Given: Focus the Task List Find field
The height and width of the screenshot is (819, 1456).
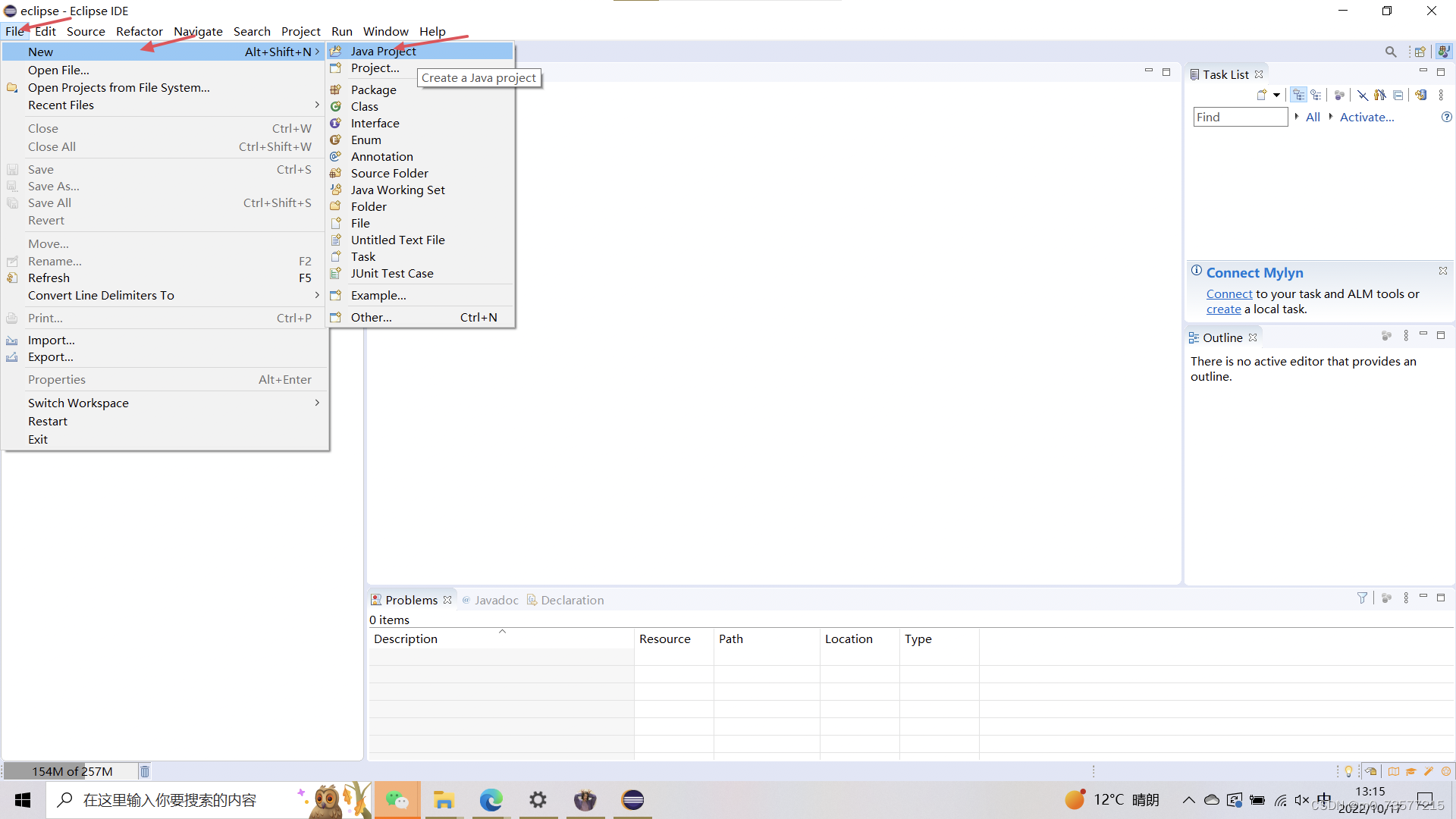Looking at the screenshot, I should click(1241, 117).
